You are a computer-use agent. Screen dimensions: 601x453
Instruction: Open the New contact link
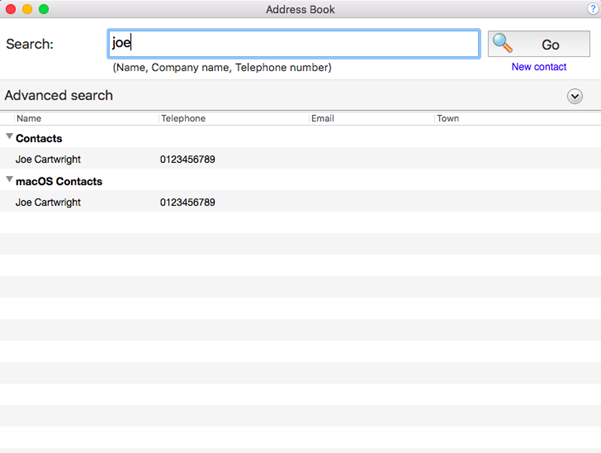pos(539,67)
